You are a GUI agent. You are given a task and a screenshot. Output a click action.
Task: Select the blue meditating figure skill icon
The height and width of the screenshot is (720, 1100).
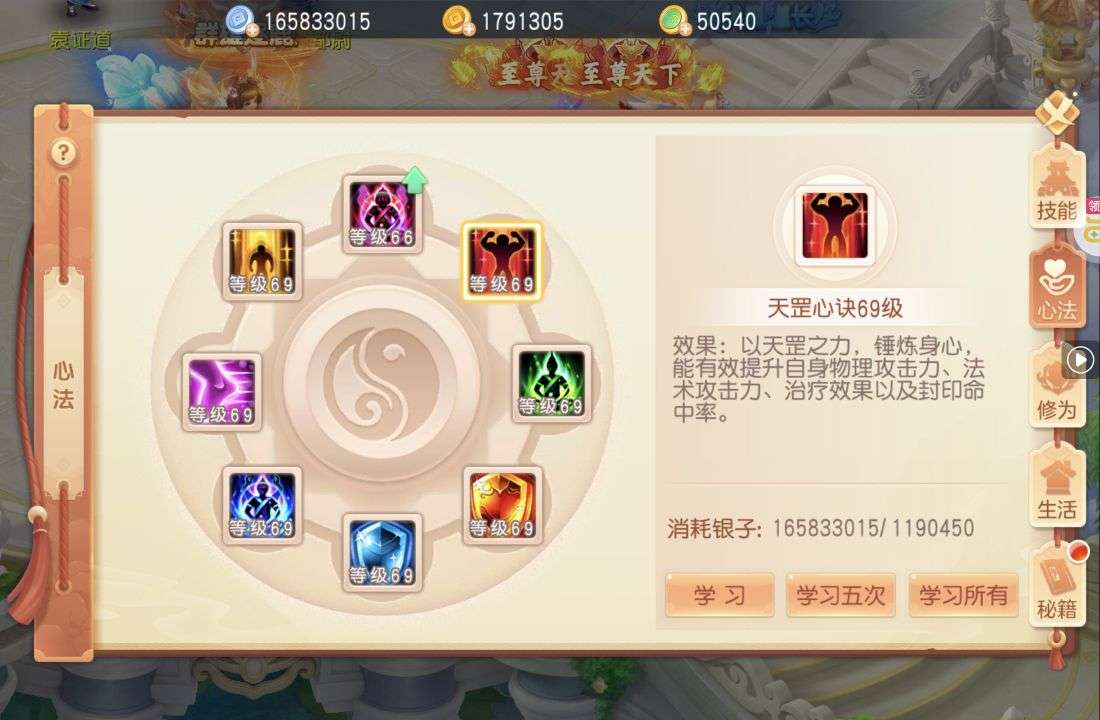(x=262, y=505)
